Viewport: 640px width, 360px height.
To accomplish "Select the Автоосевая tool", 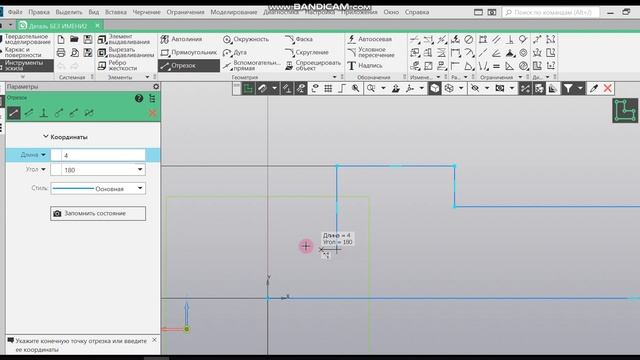I will coord(369,39).
